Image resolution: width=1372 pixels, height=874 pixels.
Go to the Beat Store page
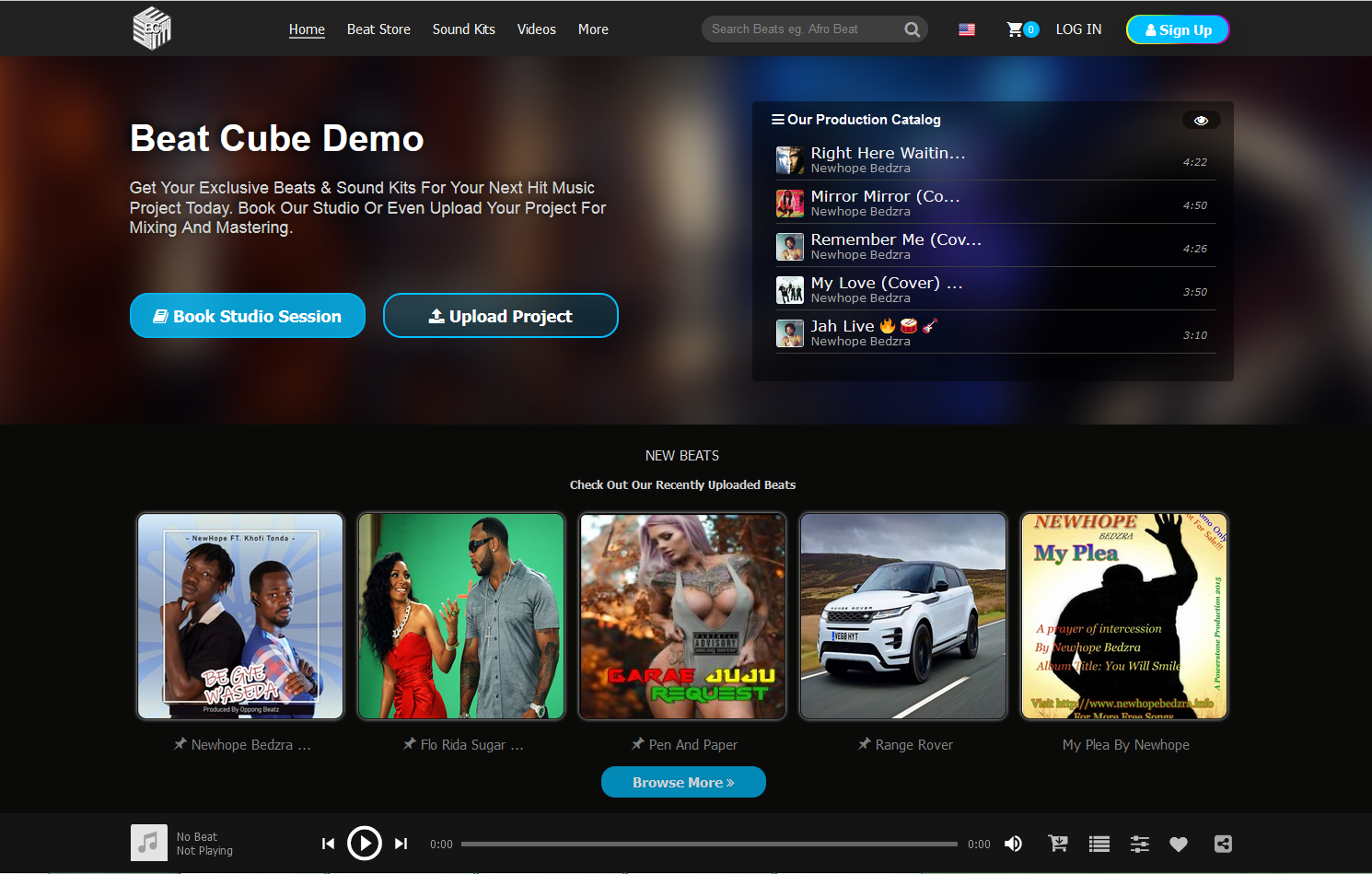[378, 29]
